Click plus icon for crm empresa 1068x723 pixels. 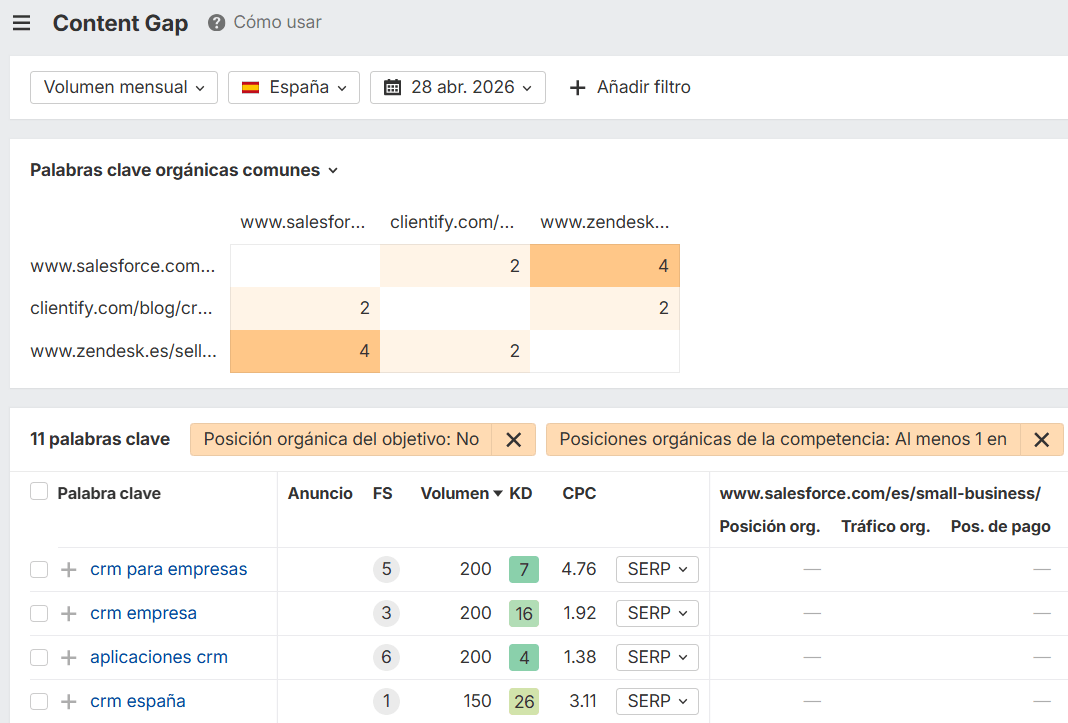click(68, 613)
